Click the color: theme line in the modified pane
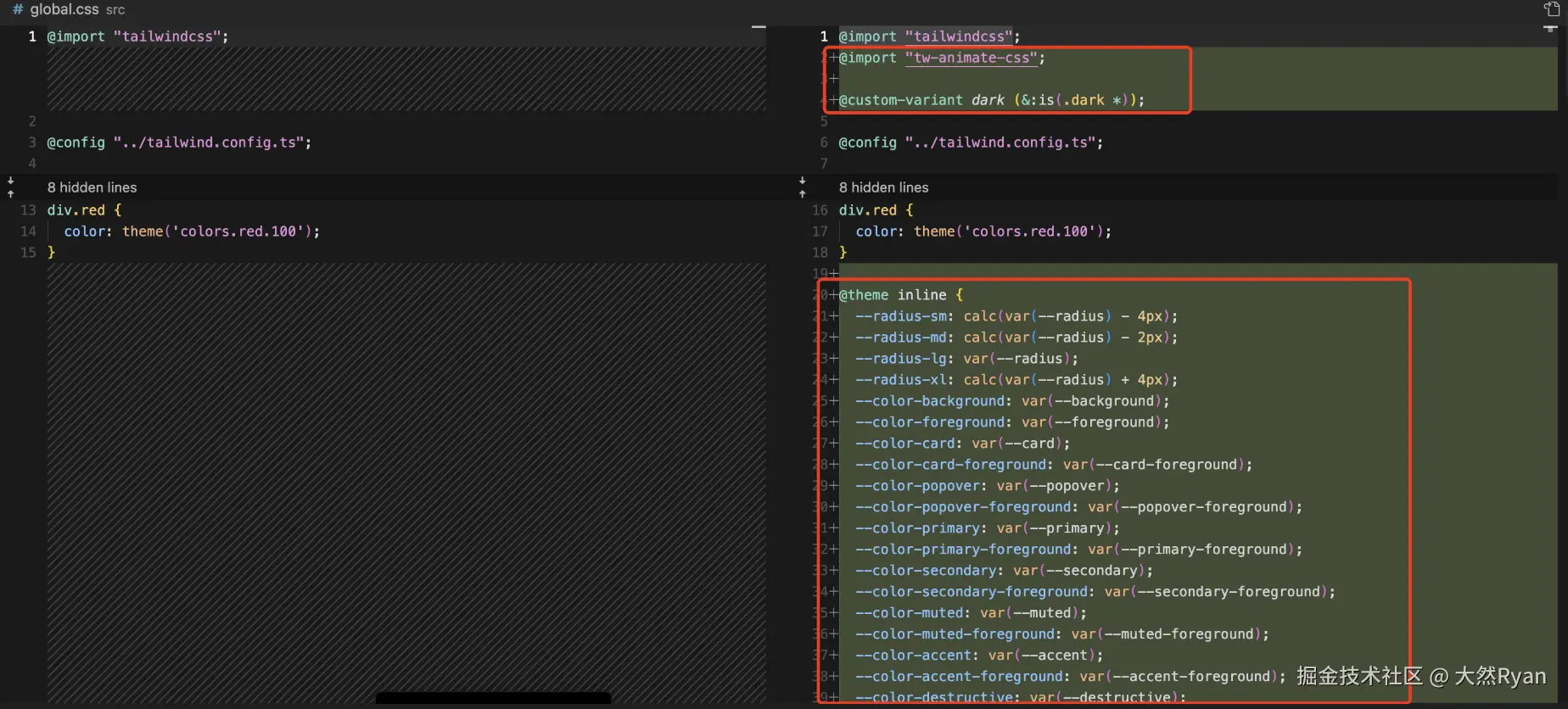This screenshot has height=709, width=1568. (983, 232)
